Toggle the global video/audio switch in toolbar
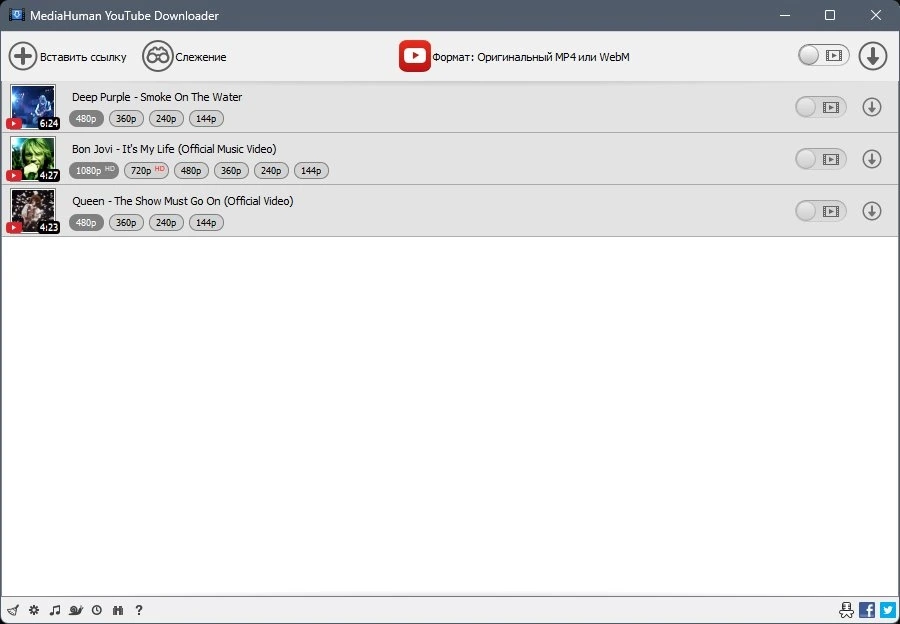The height and width of the screenshot is (624, 900). click(x=823, y=56)
